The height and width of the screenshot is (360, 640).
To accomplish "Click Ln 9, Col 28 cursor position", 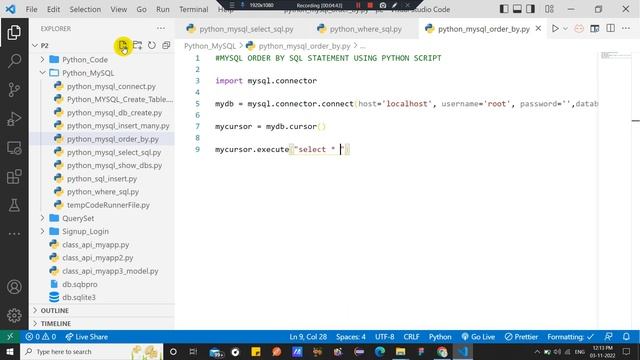I will [308, 337].
